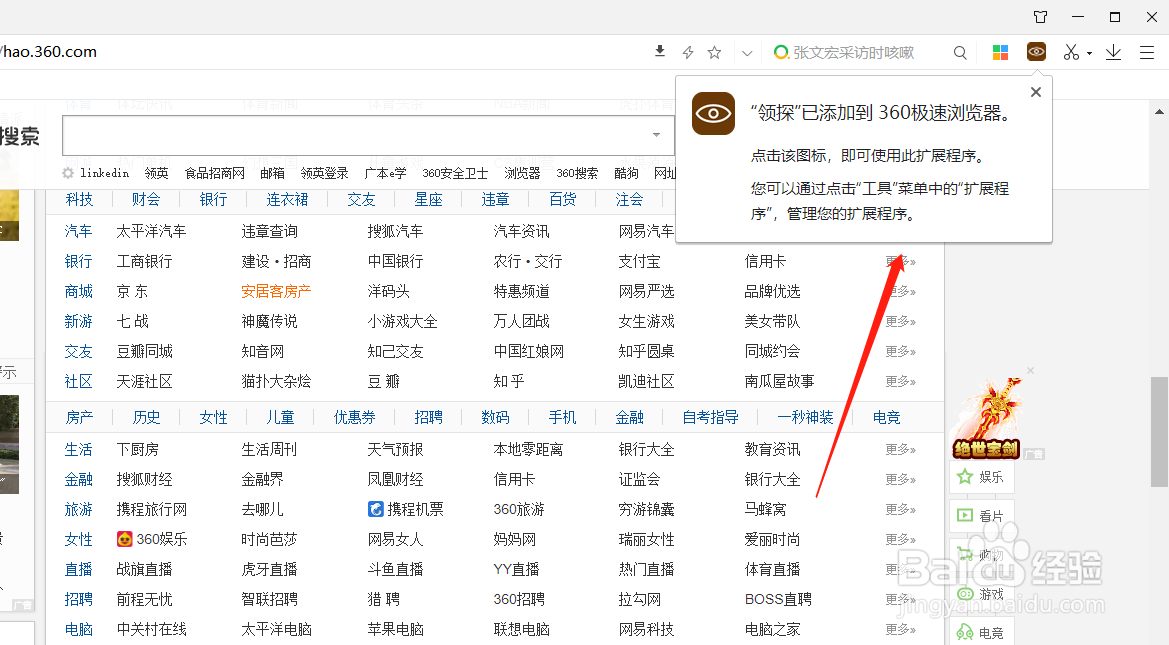Open the 游戏 sidebar button

981,594
